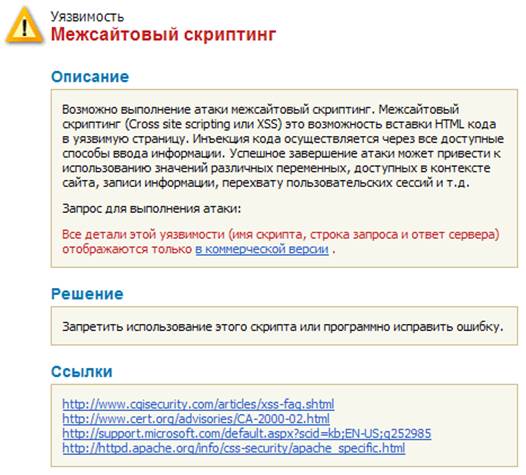Visit the support.microsoft.com q252985 link
Viewport: 526px width, 475px height.
pyautogui.click(x=247, y=434)
